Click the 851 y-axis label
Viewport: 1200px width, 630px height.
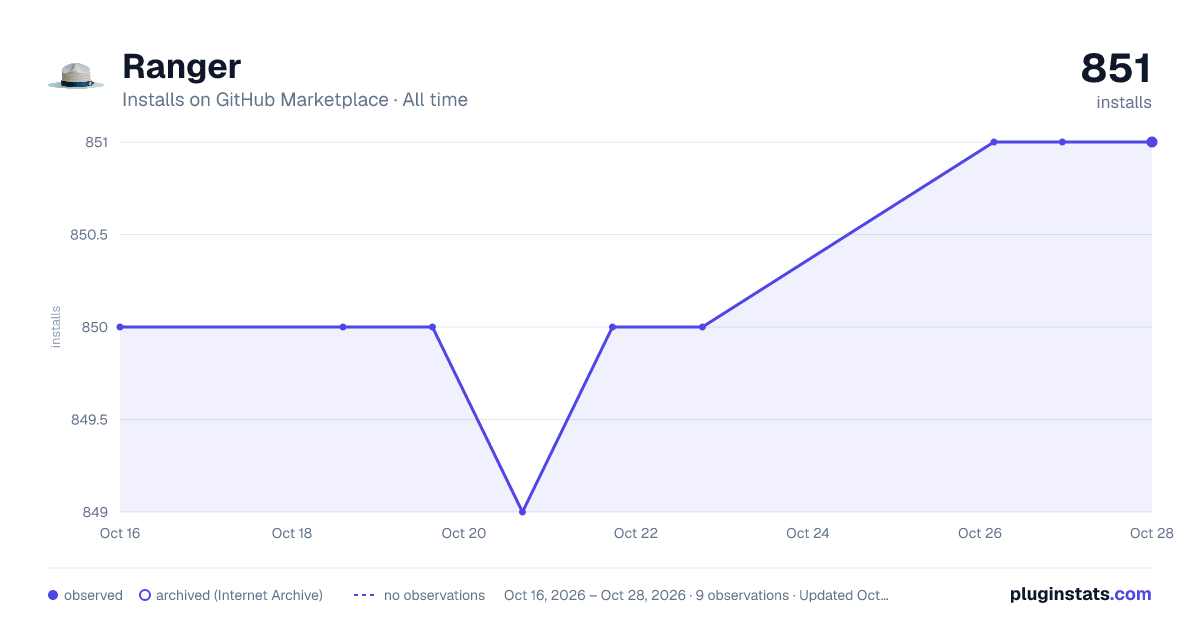[96, 142]
